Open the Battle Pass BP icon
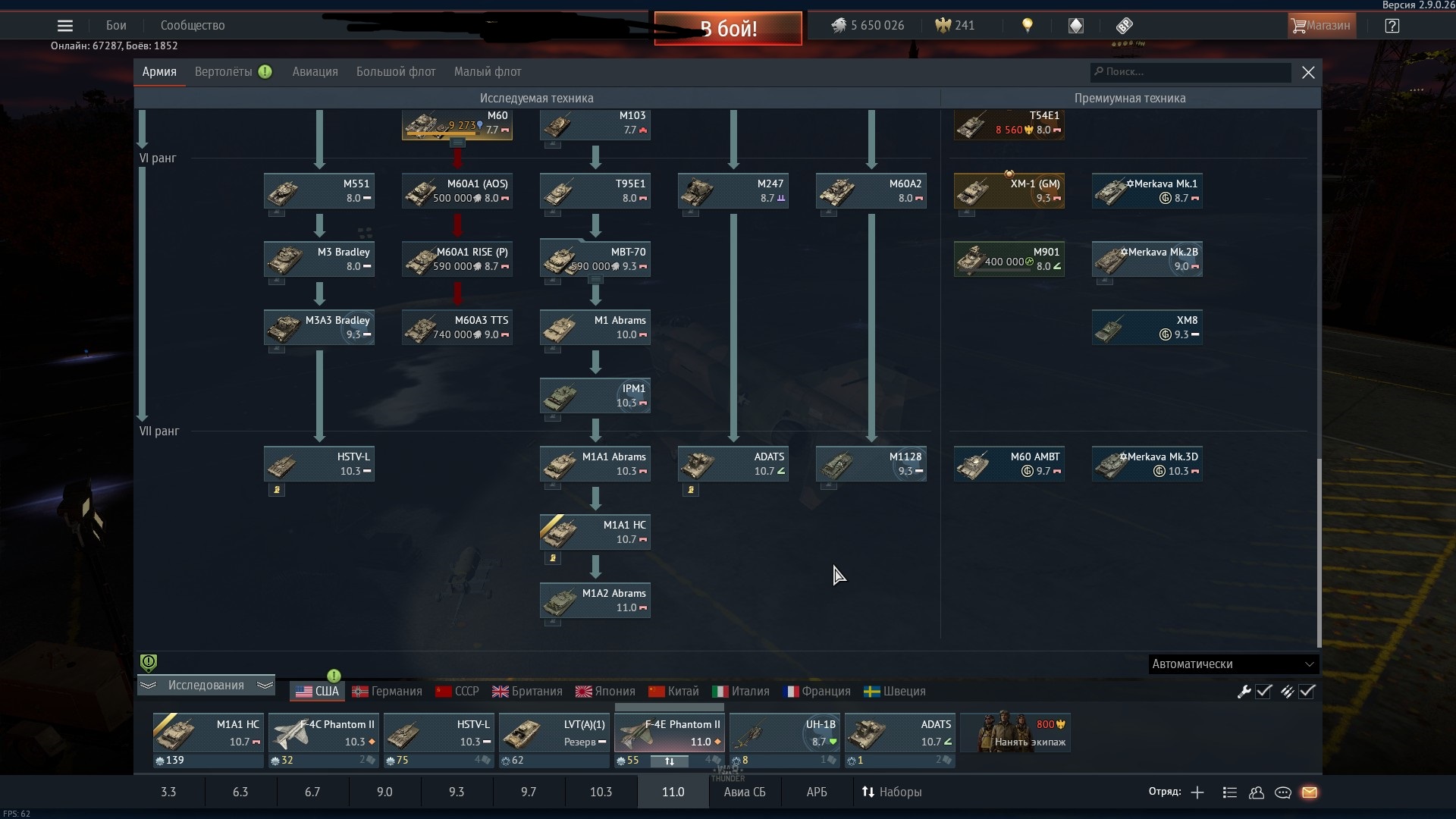 click(x=1125, y=26)
